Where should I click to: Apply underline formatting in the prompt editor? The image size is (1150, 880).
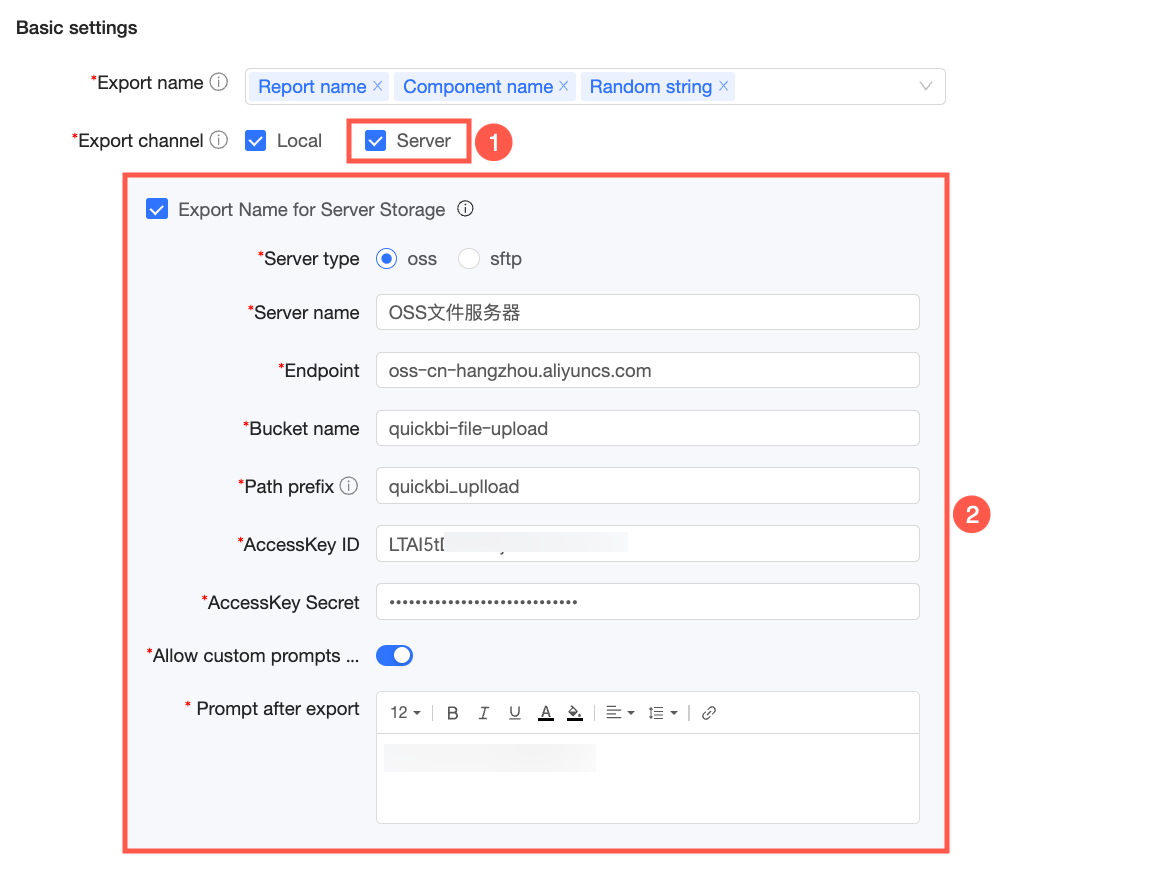click(x=515, y=713)
